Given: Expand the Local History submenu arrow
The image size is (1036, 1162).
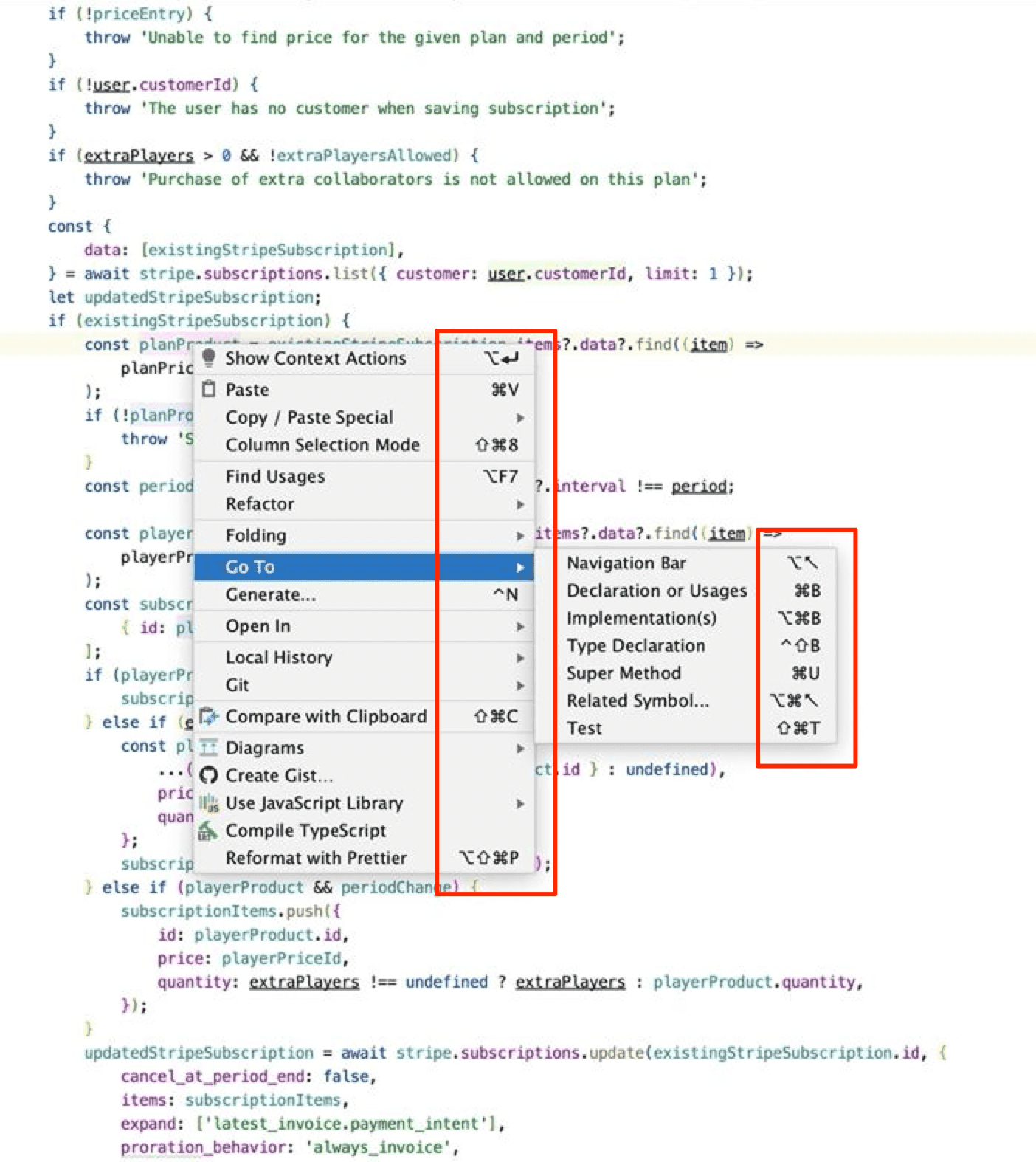Looking at the screenshot, I should [x=520, y=658].
